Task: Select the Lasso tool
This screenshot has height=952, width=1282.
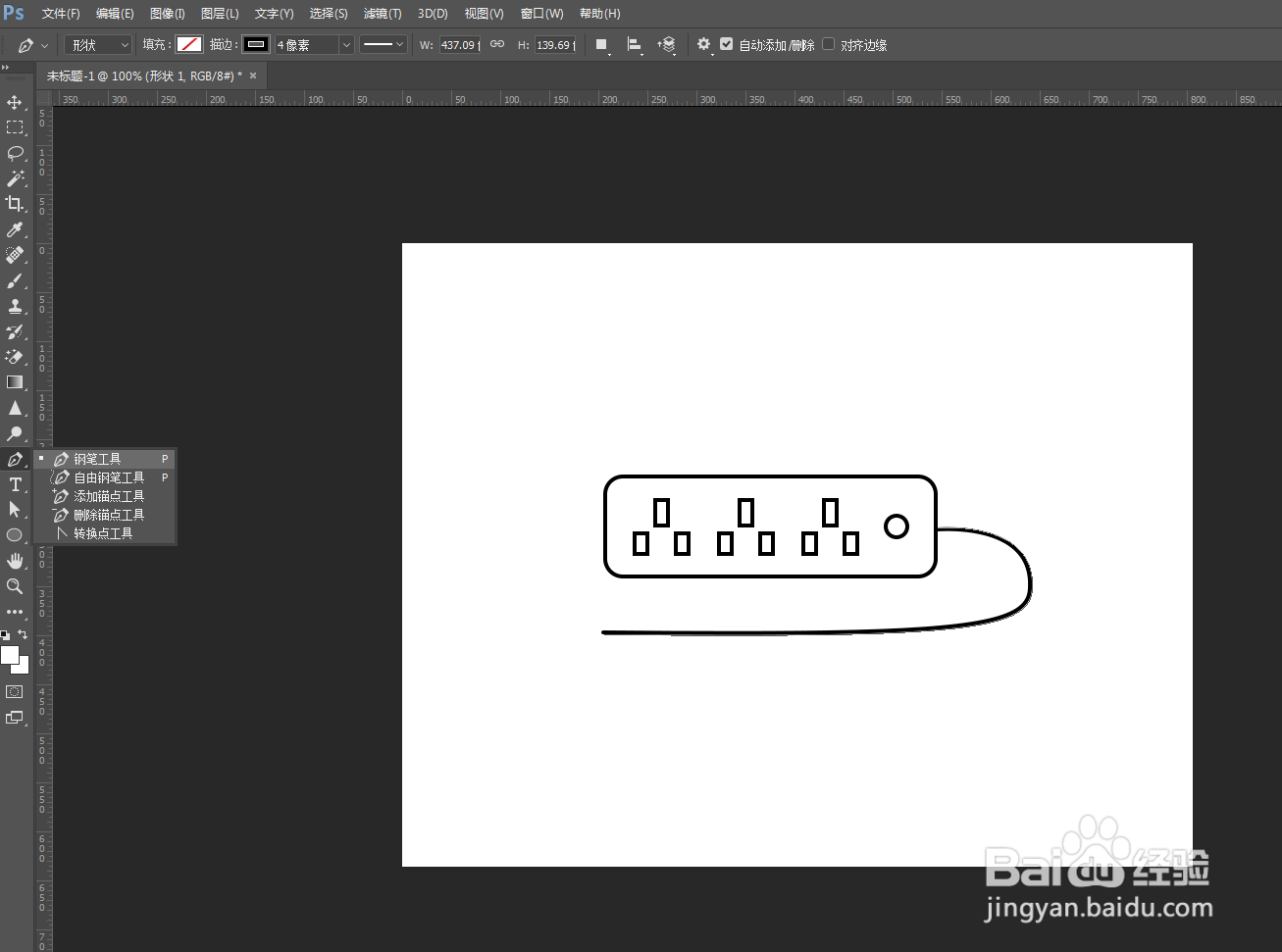Action: (x=15, y=153)
